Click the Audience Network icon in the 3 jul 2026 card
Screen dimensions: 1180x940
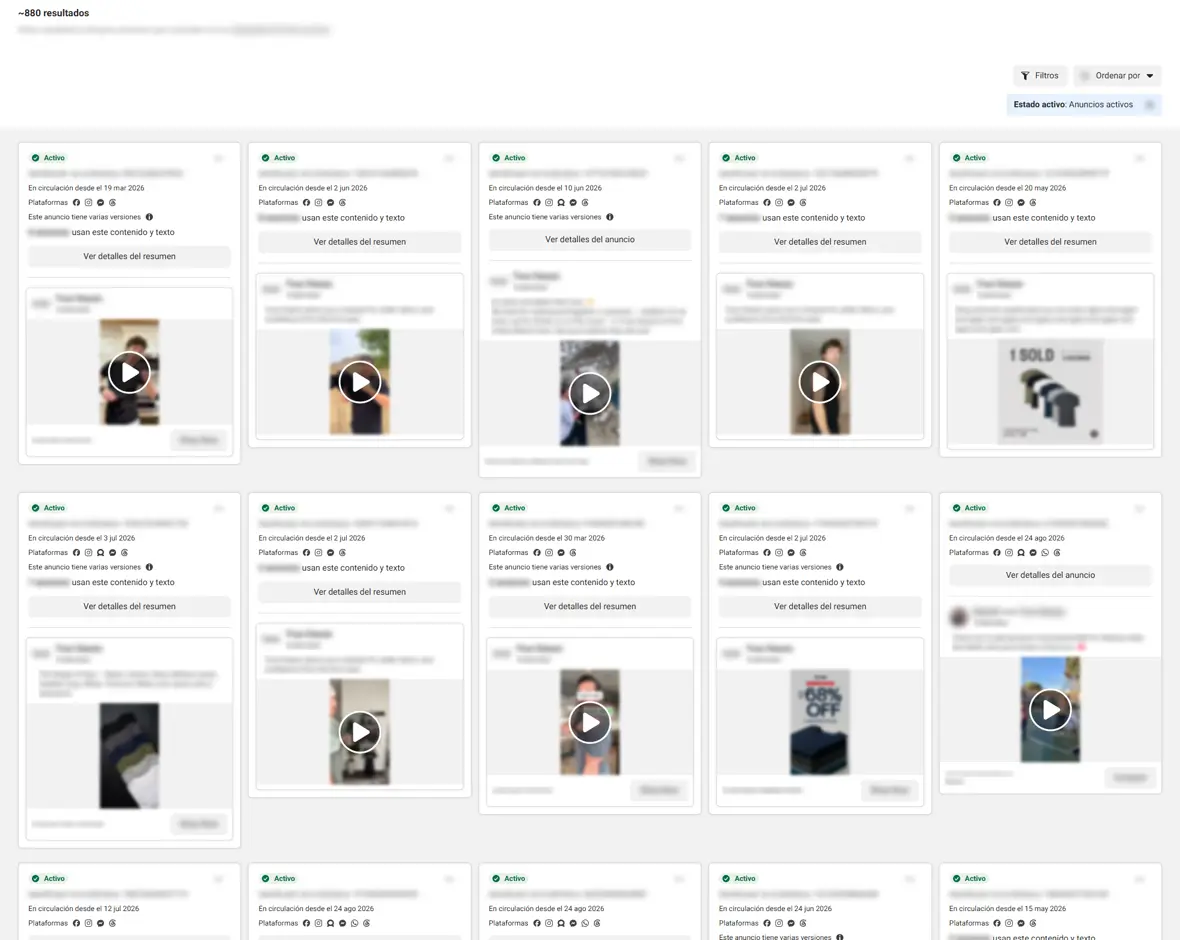[100, 552]
